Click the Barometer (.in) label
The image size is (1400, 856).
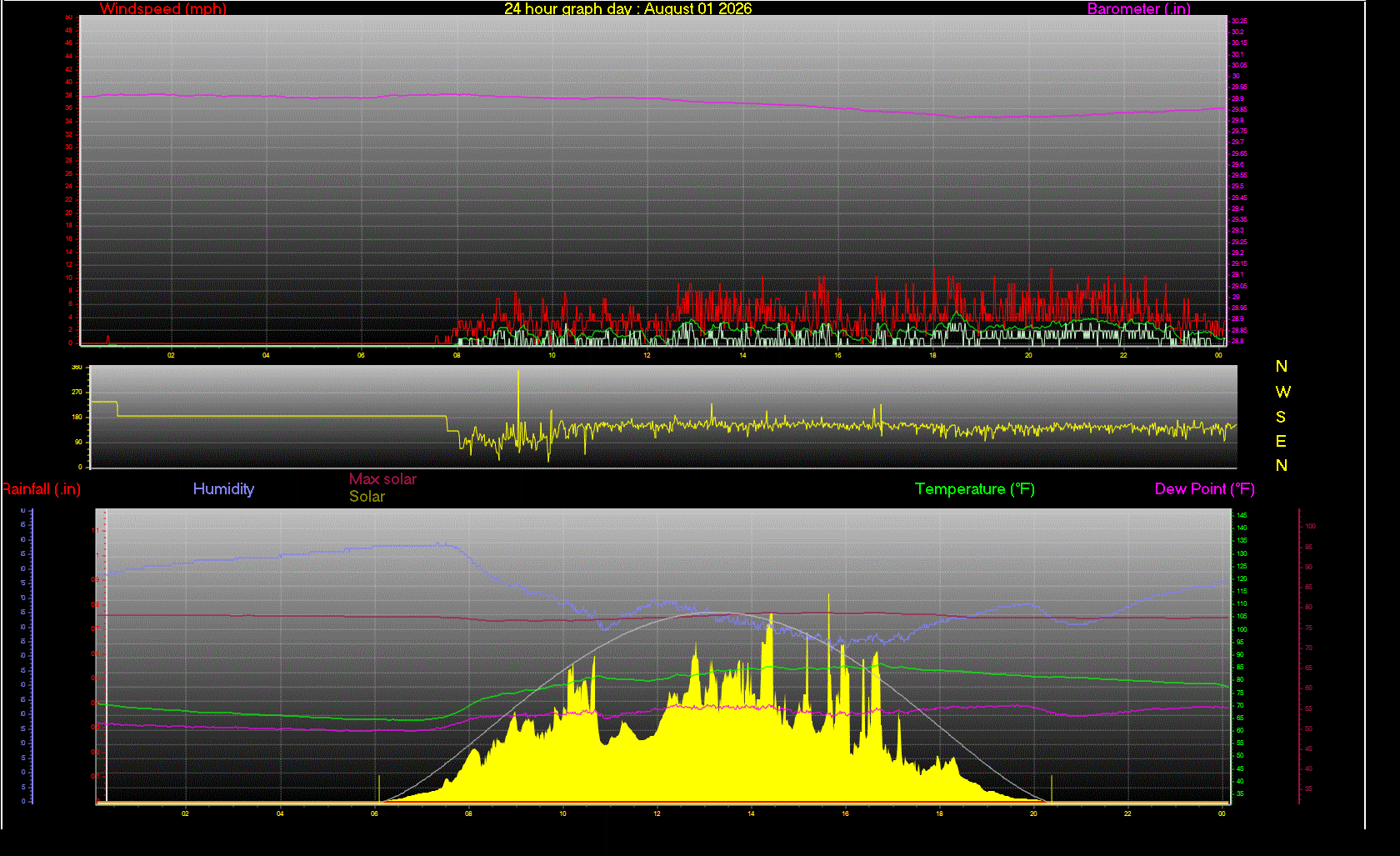[1138, 9]
